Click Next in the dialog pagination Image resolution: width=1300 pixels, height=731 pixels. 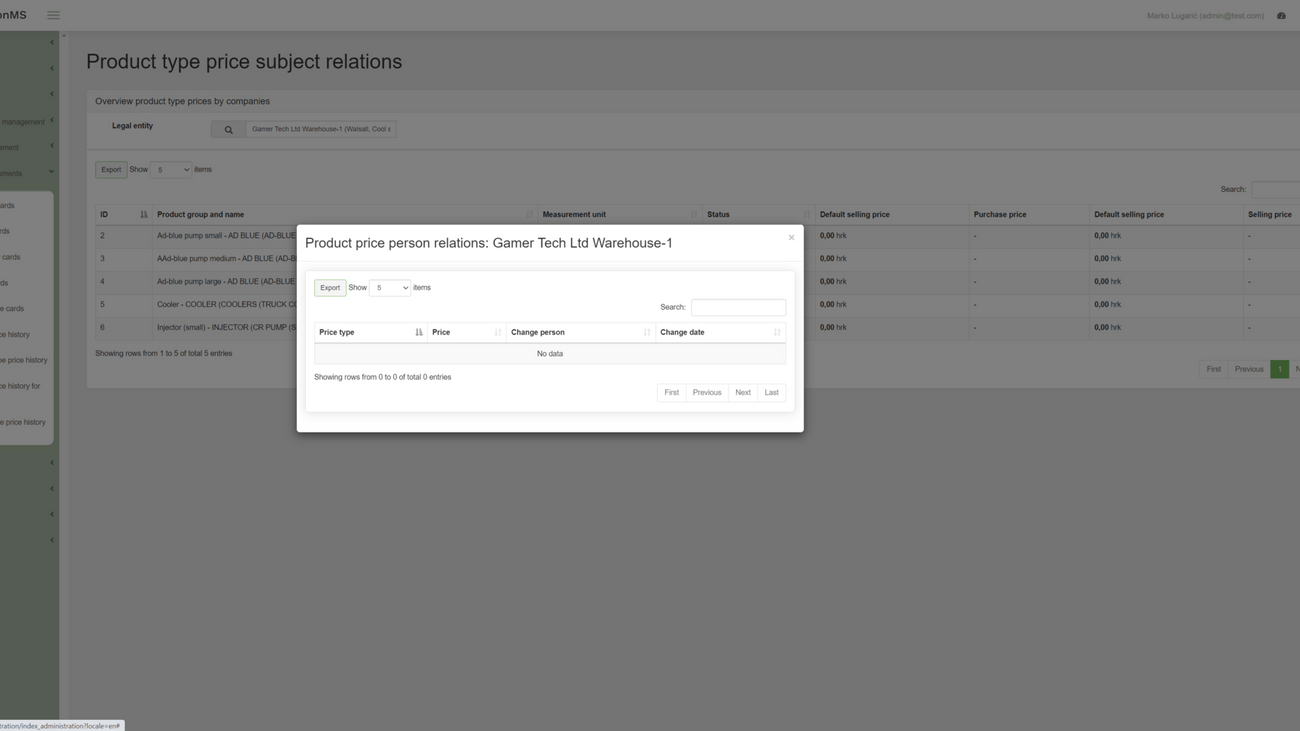743,393
